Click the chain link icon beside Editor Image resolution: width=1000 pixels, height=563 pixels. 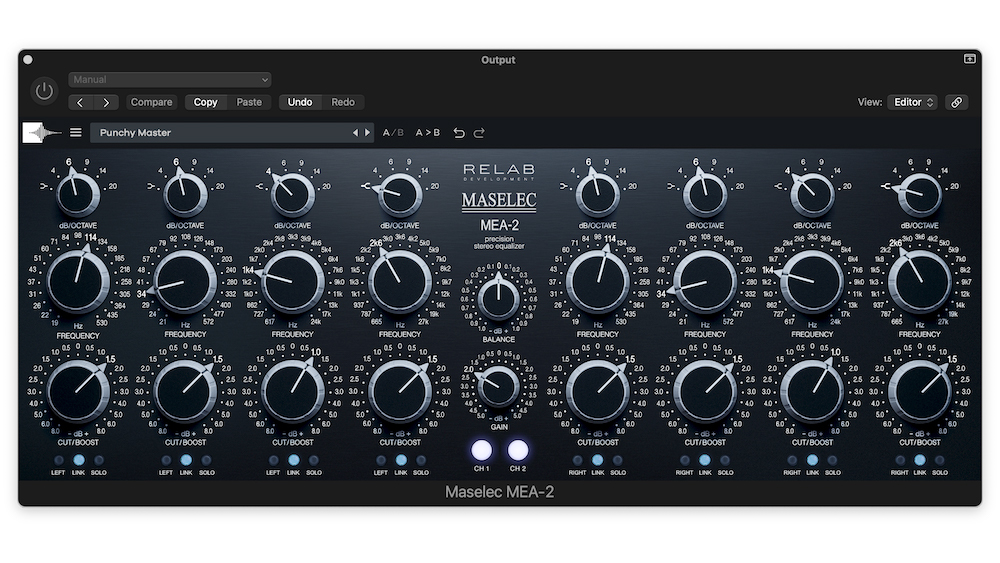coord(956,102)
